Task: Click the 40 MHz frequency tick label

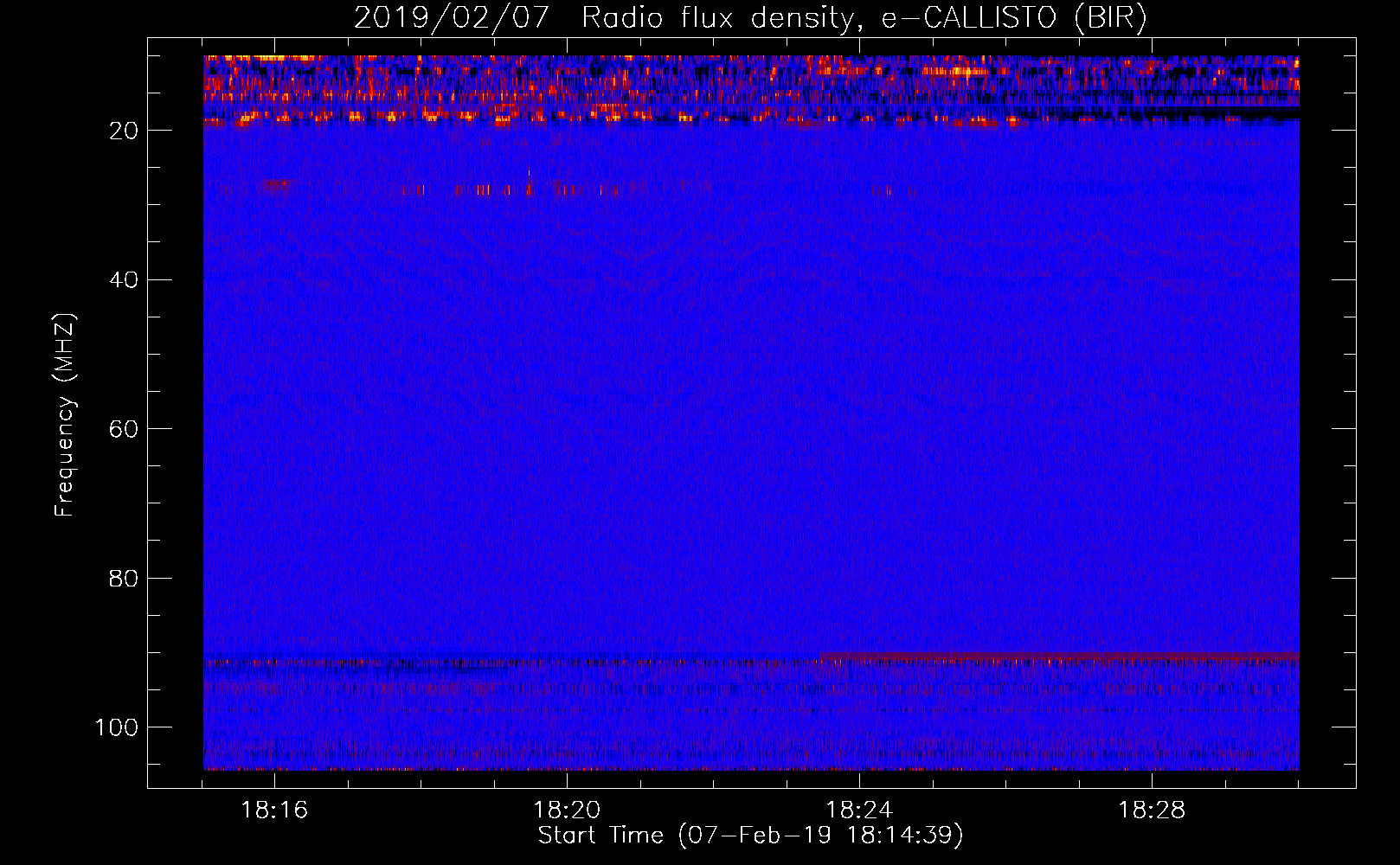Action: click(x=125, y=280)
